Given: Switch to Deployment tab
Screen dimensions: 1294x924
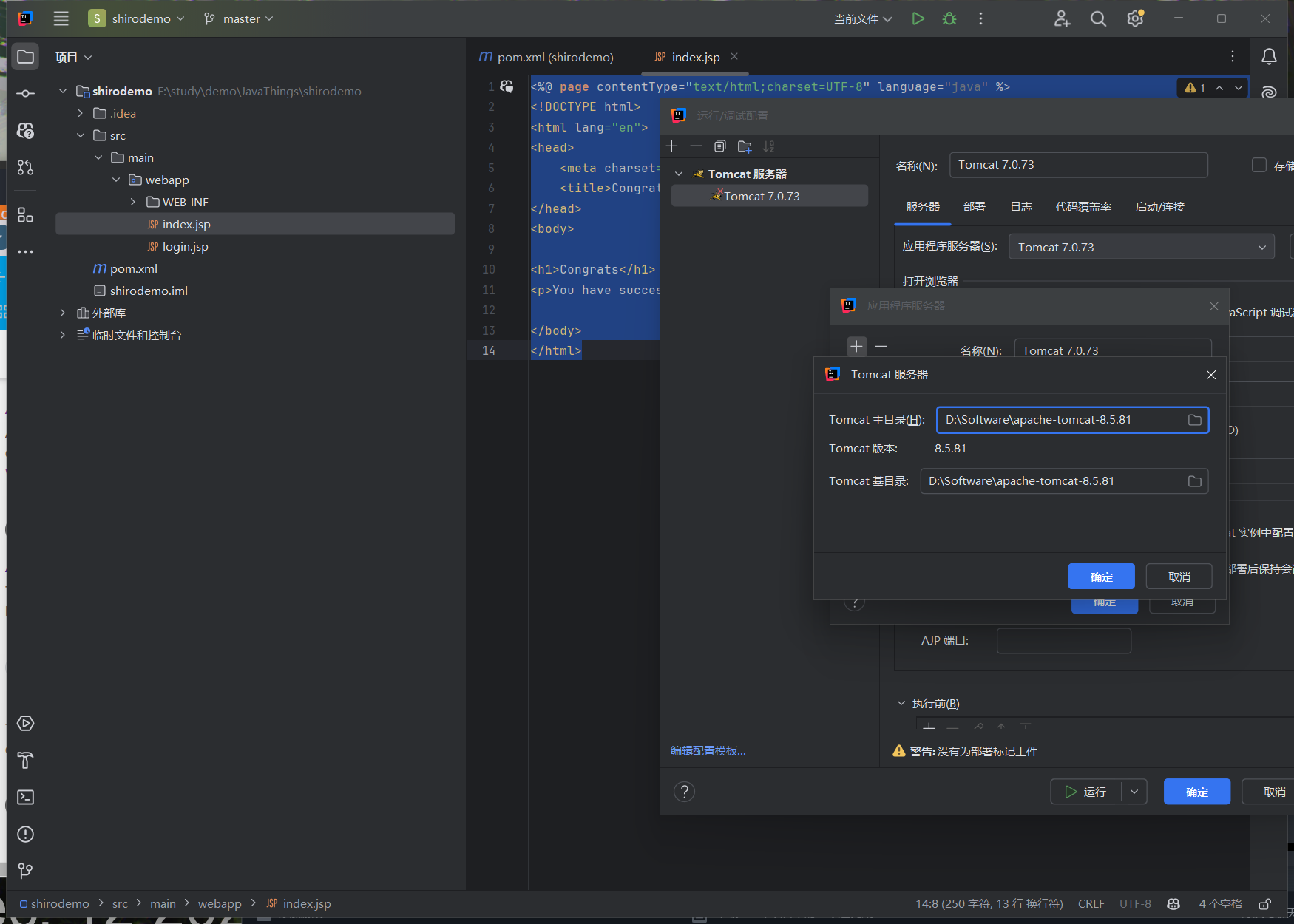Looking at the screenshot, I should pyautogui.click(x=975, y=207).
